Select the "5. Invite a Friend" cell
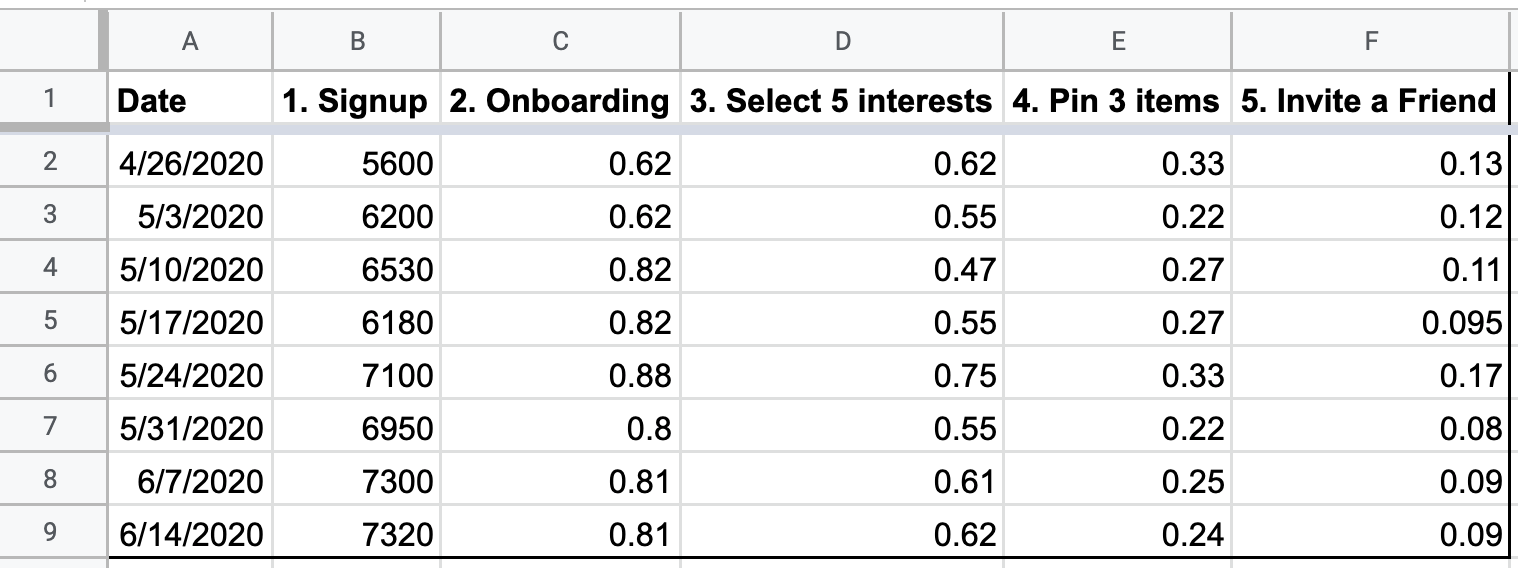 click(x=1370, y=101)
